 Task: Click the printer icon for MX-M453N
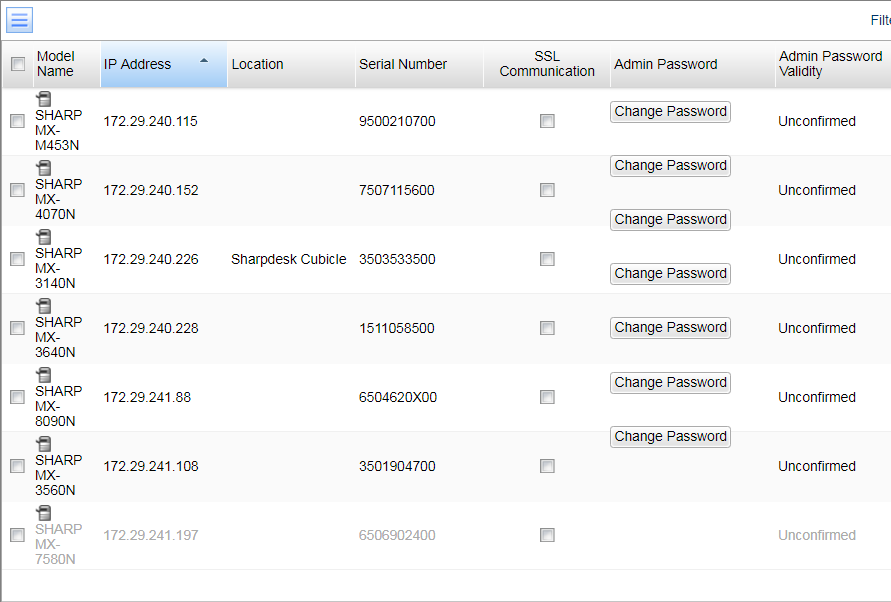(x=44, y=99)
